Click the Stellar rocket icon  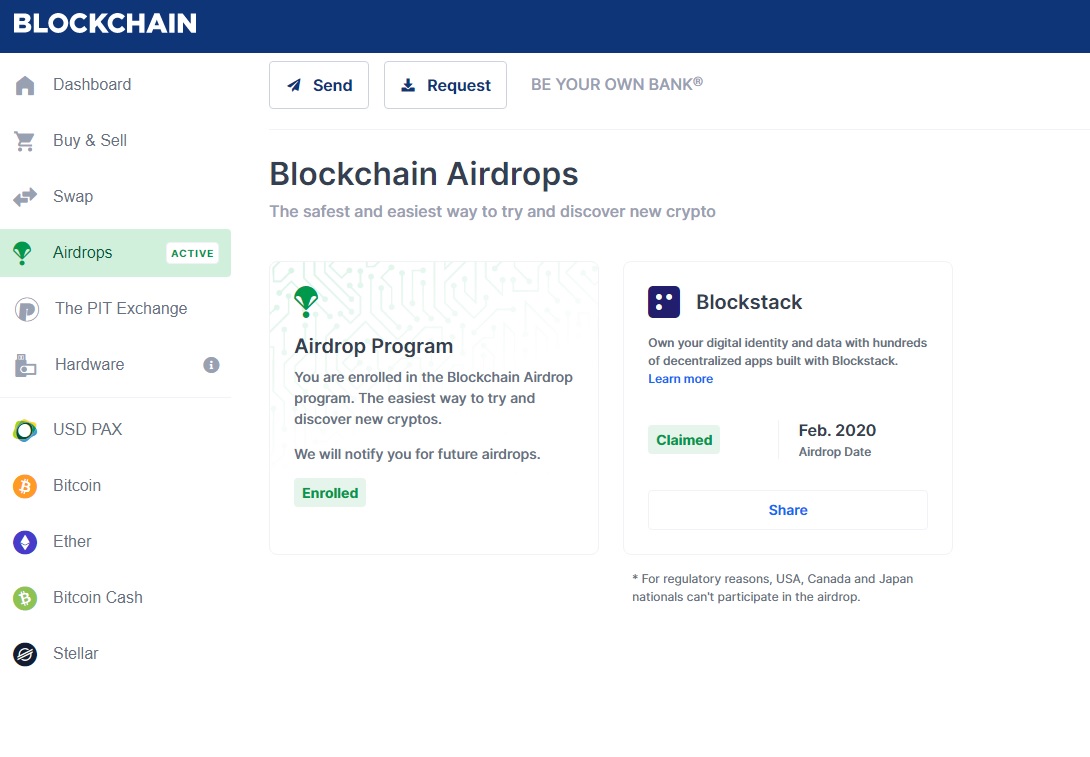click(x=26, y=654)
